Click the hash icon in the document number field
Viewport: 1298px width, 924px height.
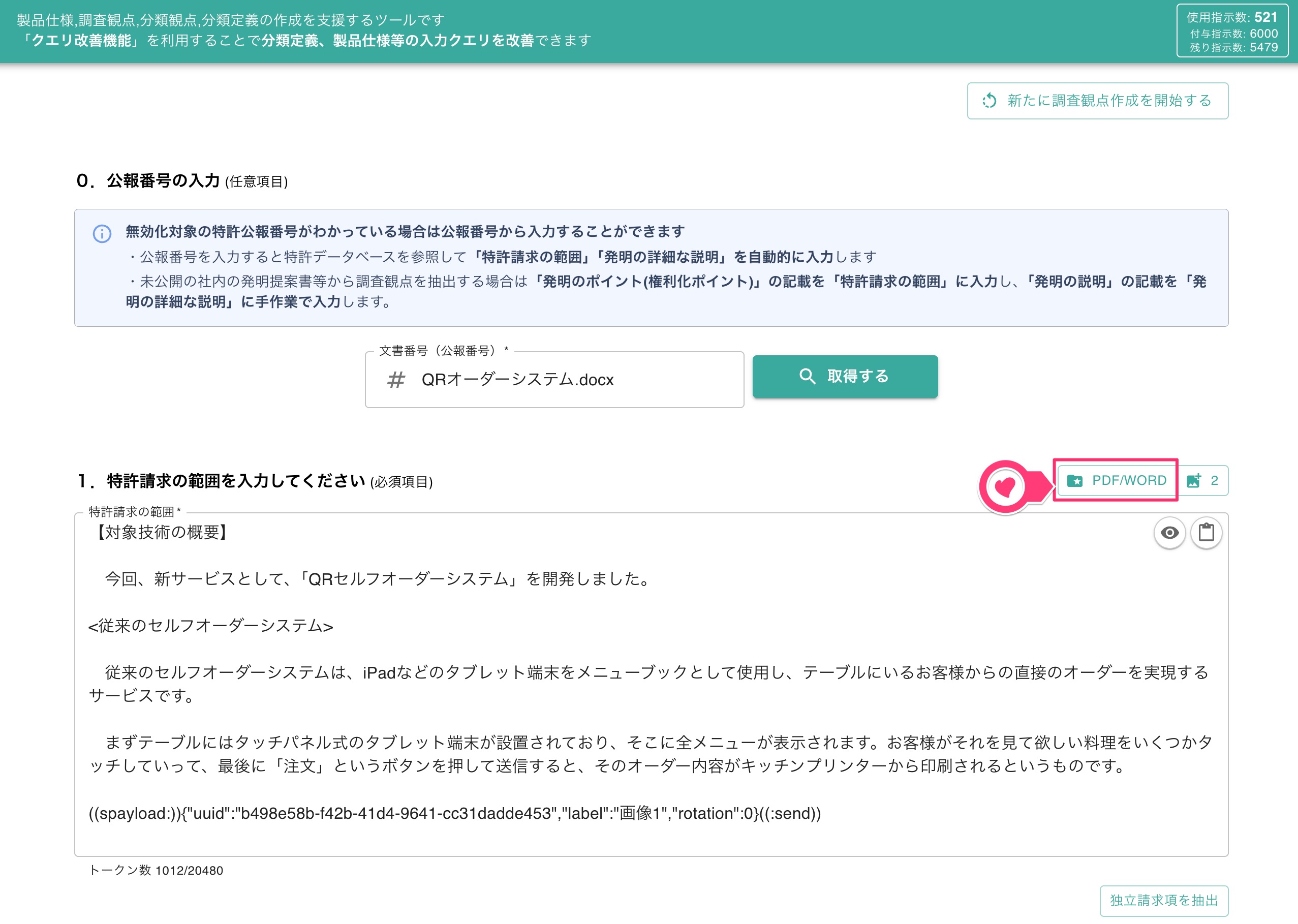[x=396, y=380]
